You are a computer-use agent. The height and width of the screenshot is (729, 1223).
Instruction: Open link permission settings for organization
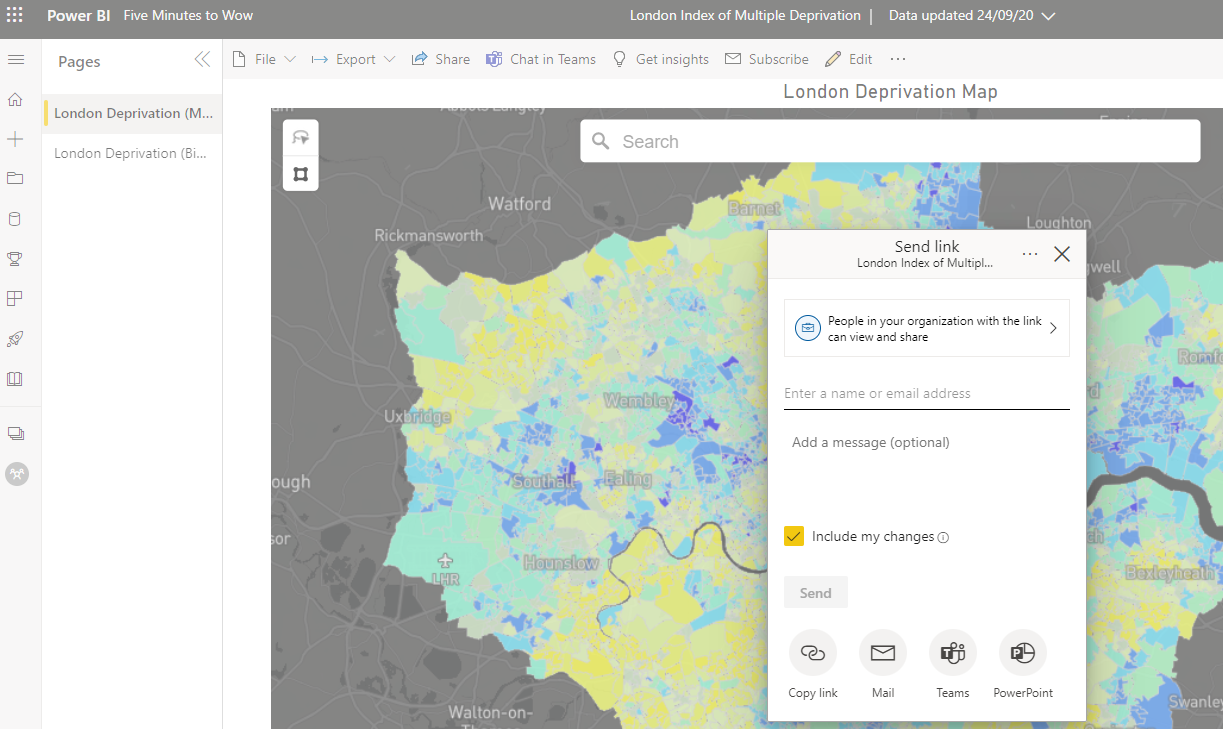(x=926, y=329)
